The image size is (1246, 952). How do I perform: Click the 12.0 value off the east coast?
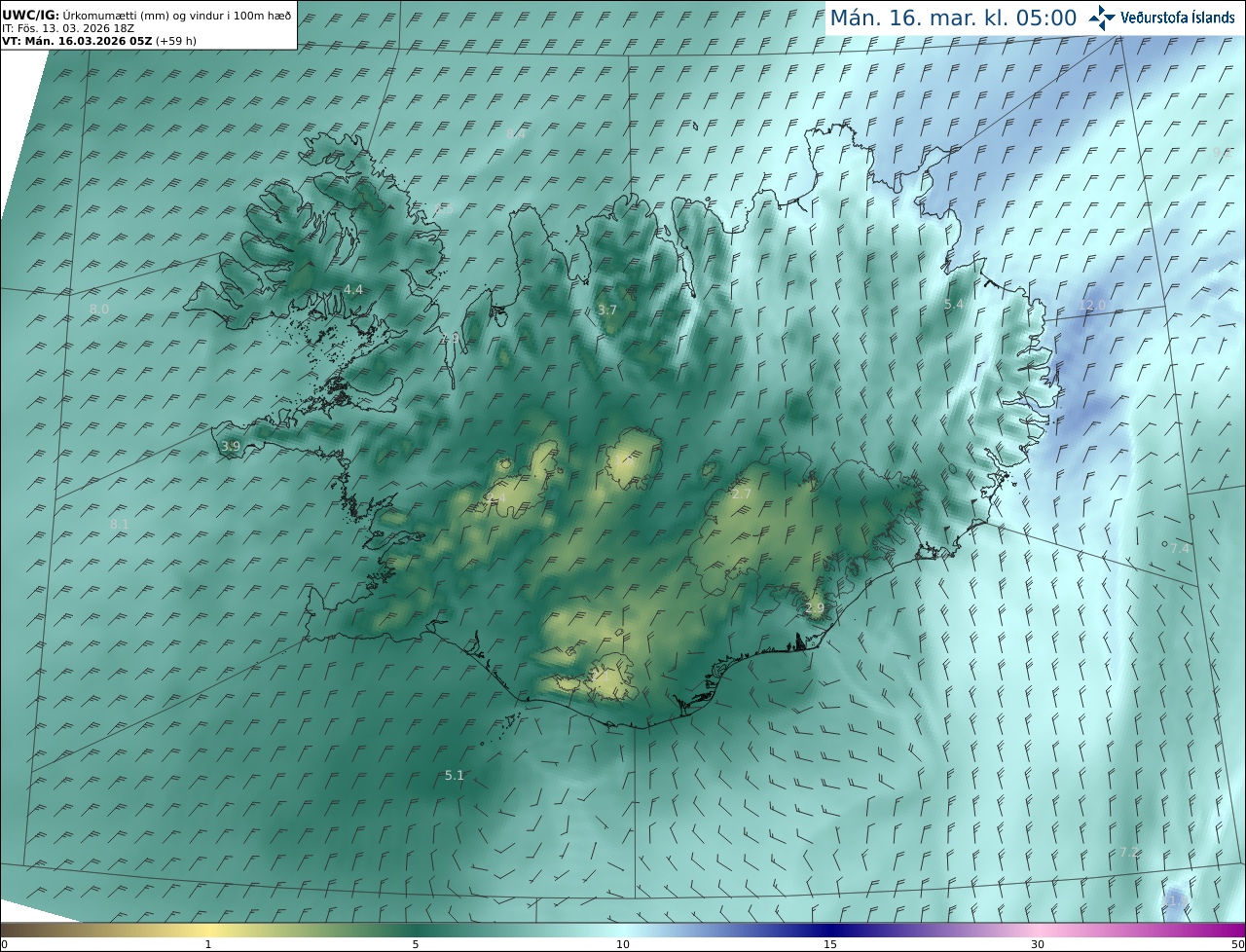coord(1092,306)
